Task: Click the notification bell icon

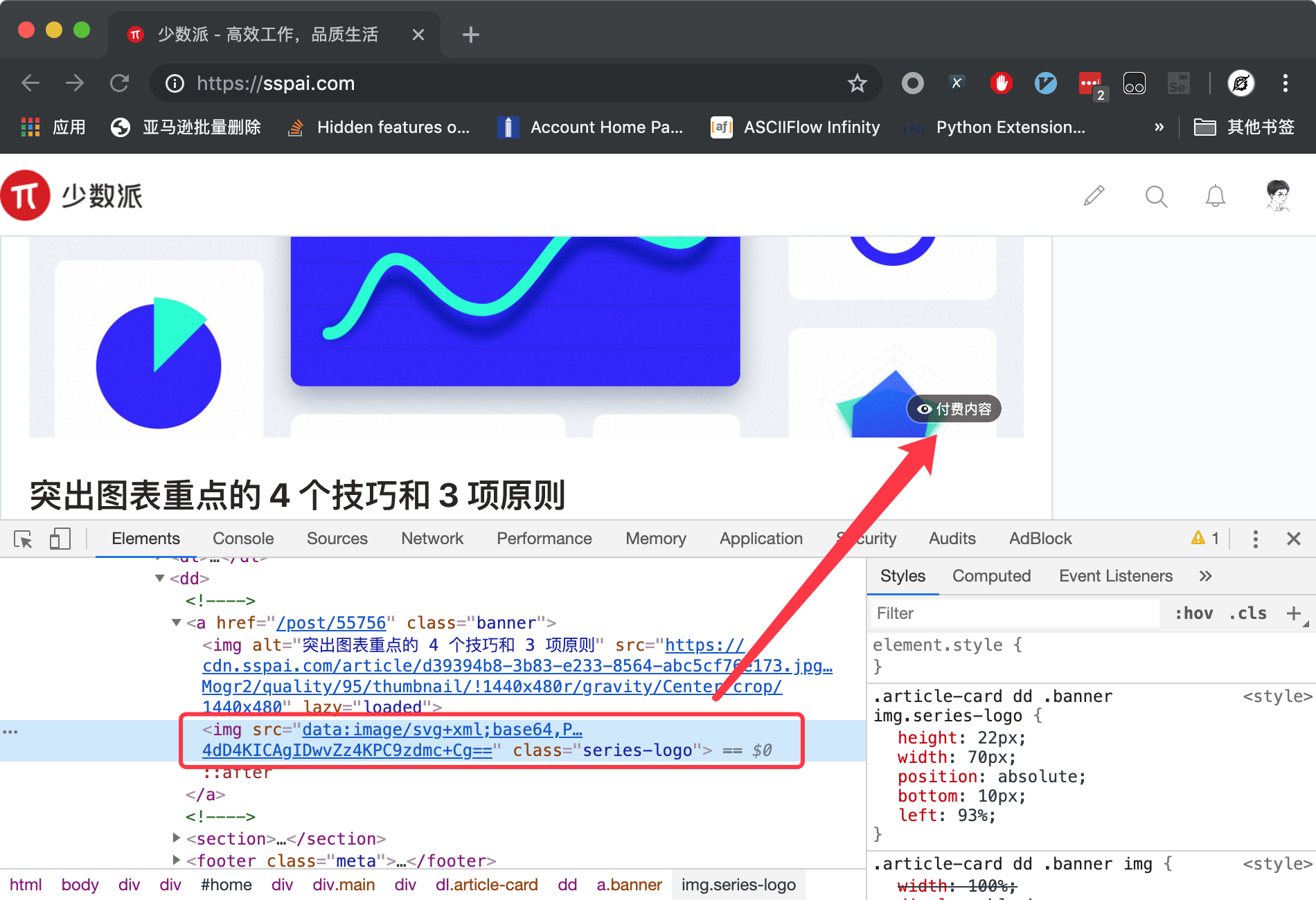Action: coord(1215,197)
